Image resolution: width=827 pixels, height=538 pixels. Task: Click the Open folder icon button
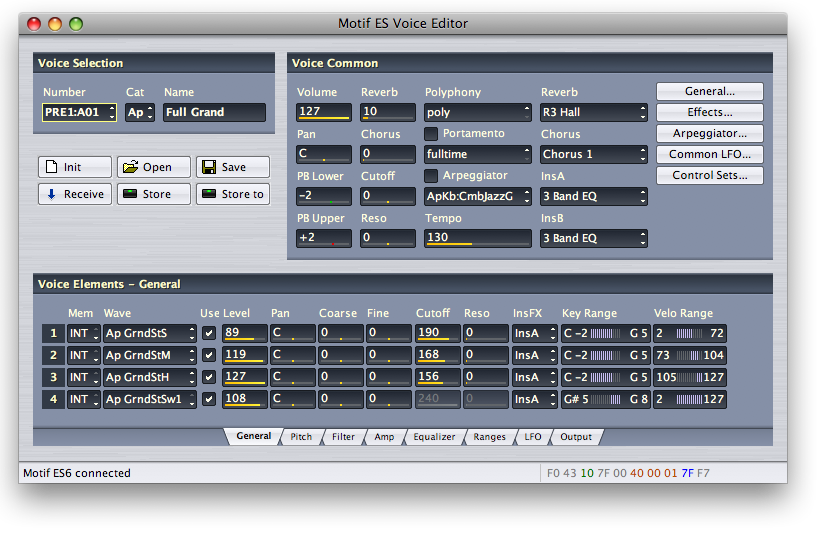click(x=153, y=167)
